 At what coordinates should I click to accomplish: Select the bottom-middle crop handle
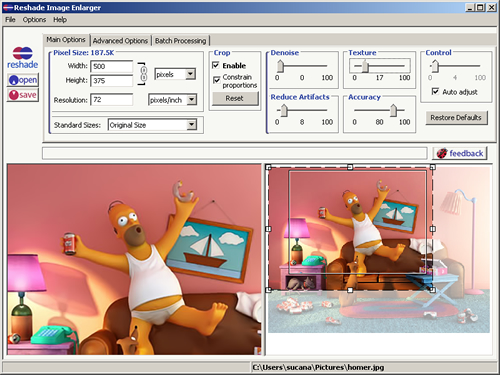[350, 290]
